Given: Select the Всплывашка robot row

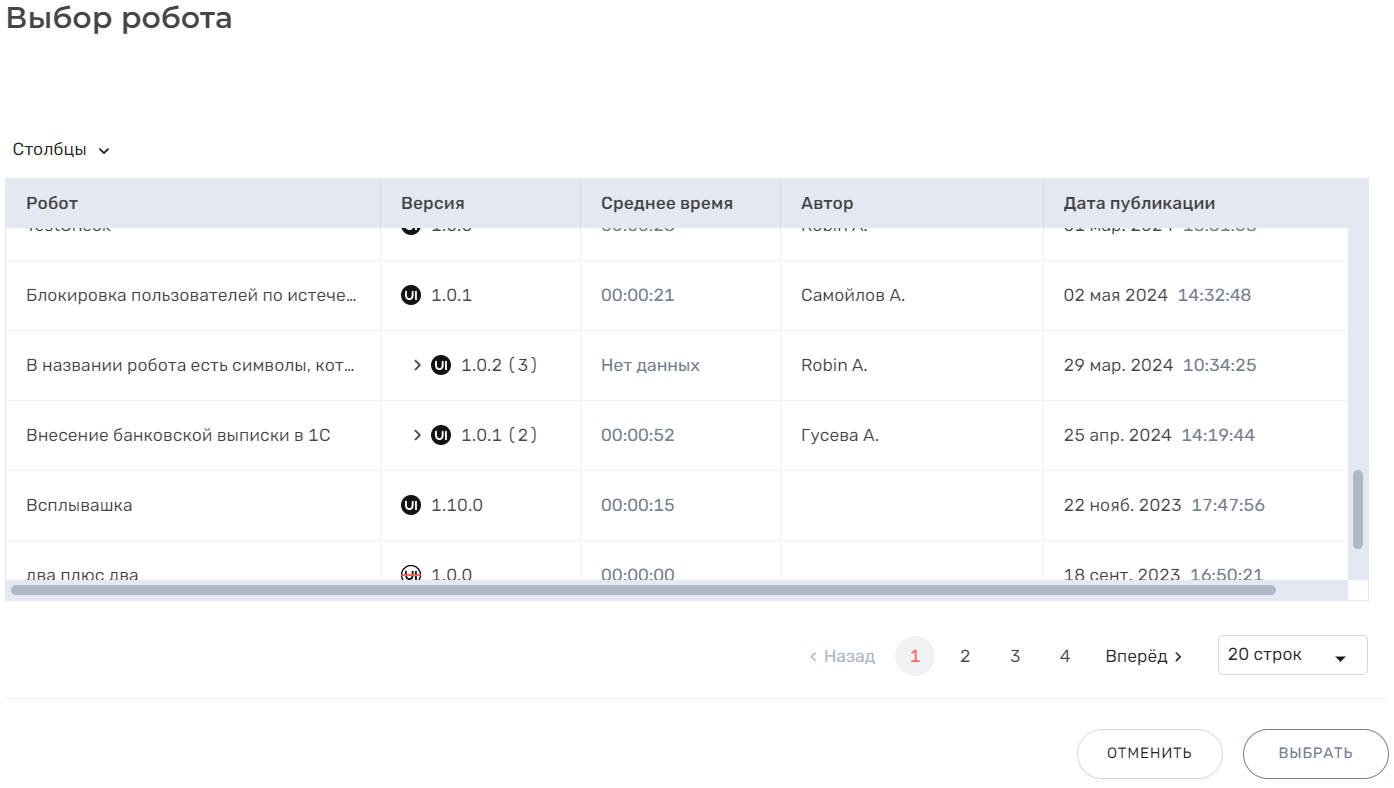Looking at the screenshot, I should point(80,505).
